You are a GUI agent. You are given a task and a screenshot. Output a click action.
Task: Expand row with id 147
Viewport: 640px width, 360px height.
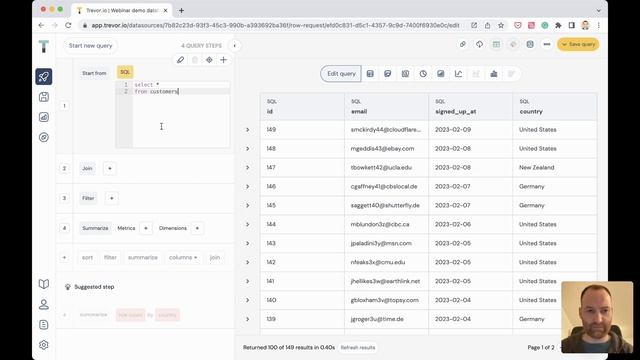pos(247,168)
